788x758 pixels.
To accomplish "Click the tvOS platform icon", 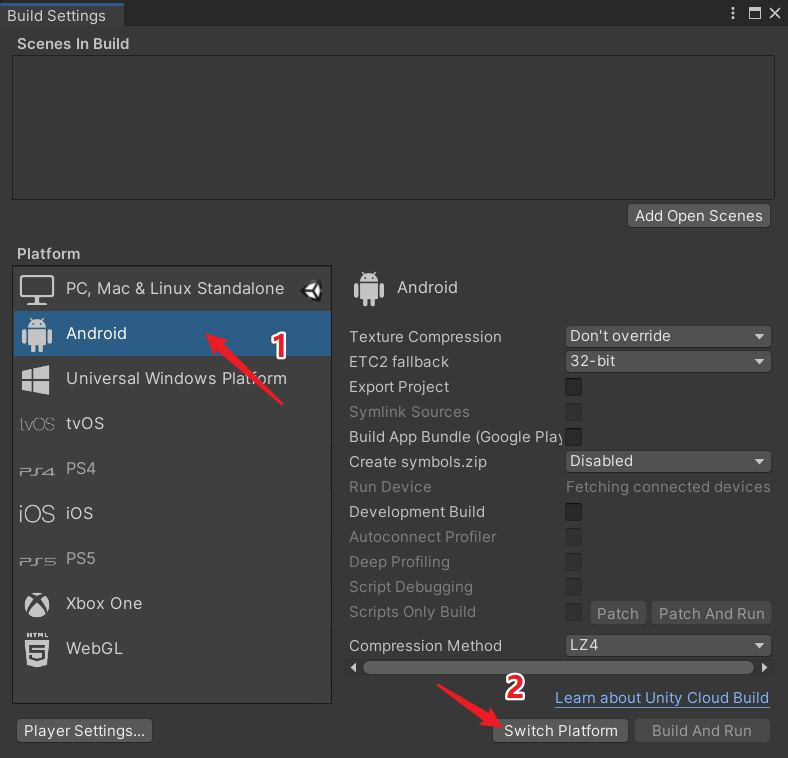I will (x=37, y=424).
